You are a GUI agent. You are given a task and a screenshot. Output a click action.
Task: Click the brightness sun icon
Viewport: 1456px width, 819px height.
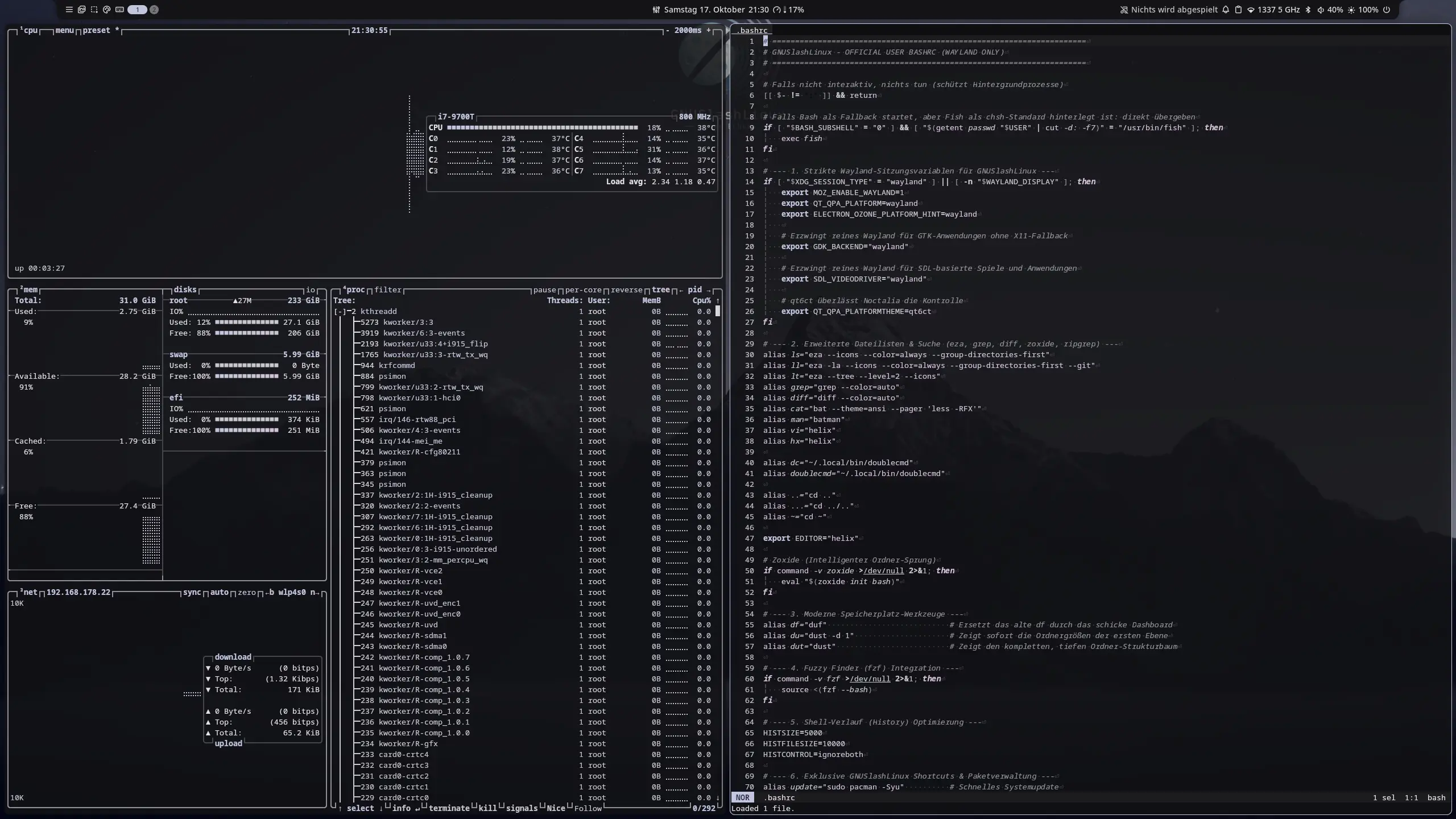(x=1351, y=10)
